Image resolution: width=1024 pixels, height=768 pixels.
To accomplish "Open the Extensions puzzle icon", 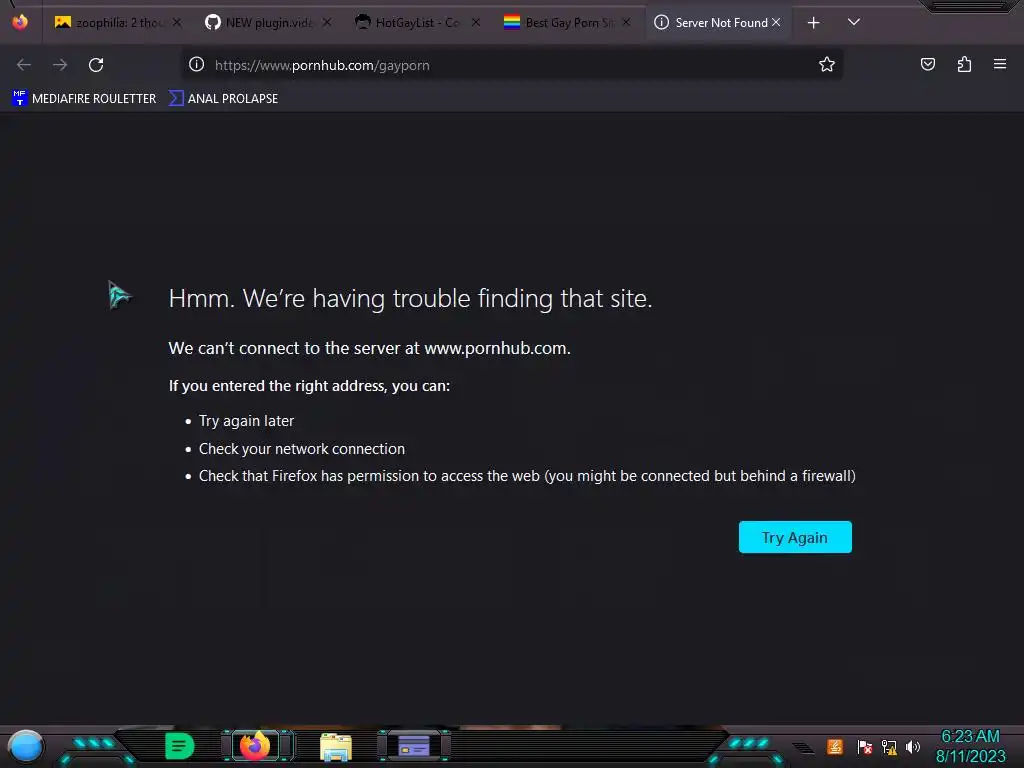I will tap(964, 64).
